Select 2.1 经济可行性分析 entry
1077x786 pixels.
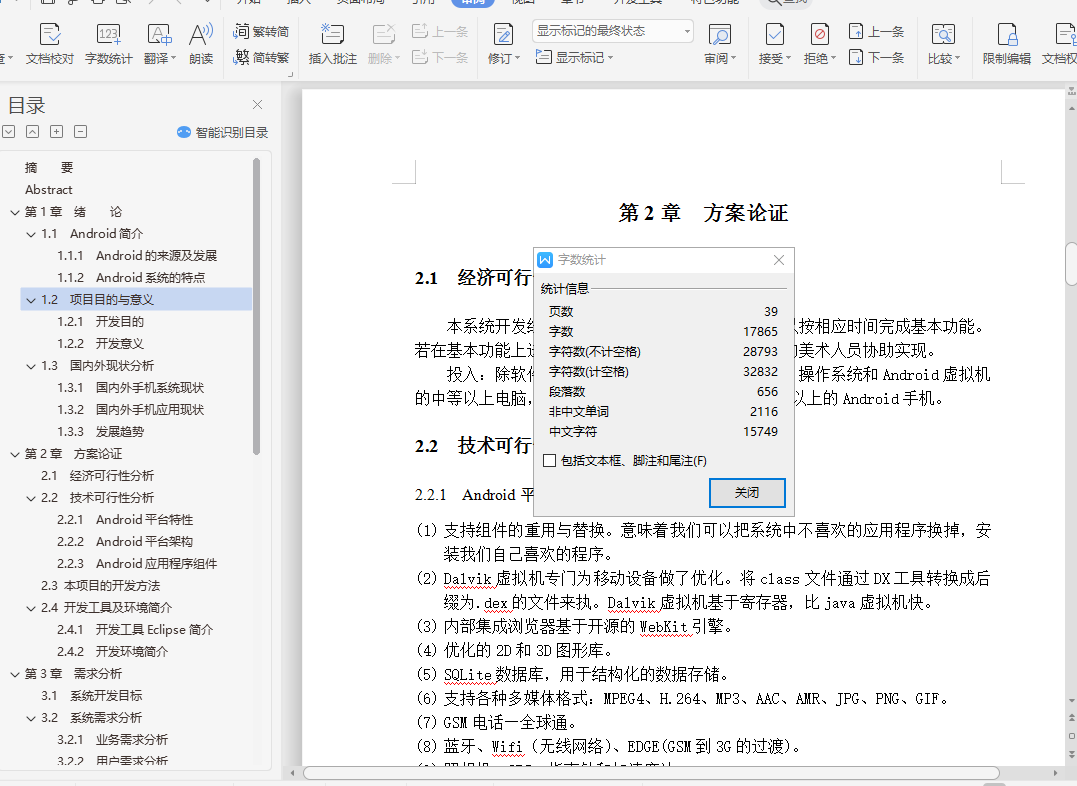[97, 475]
